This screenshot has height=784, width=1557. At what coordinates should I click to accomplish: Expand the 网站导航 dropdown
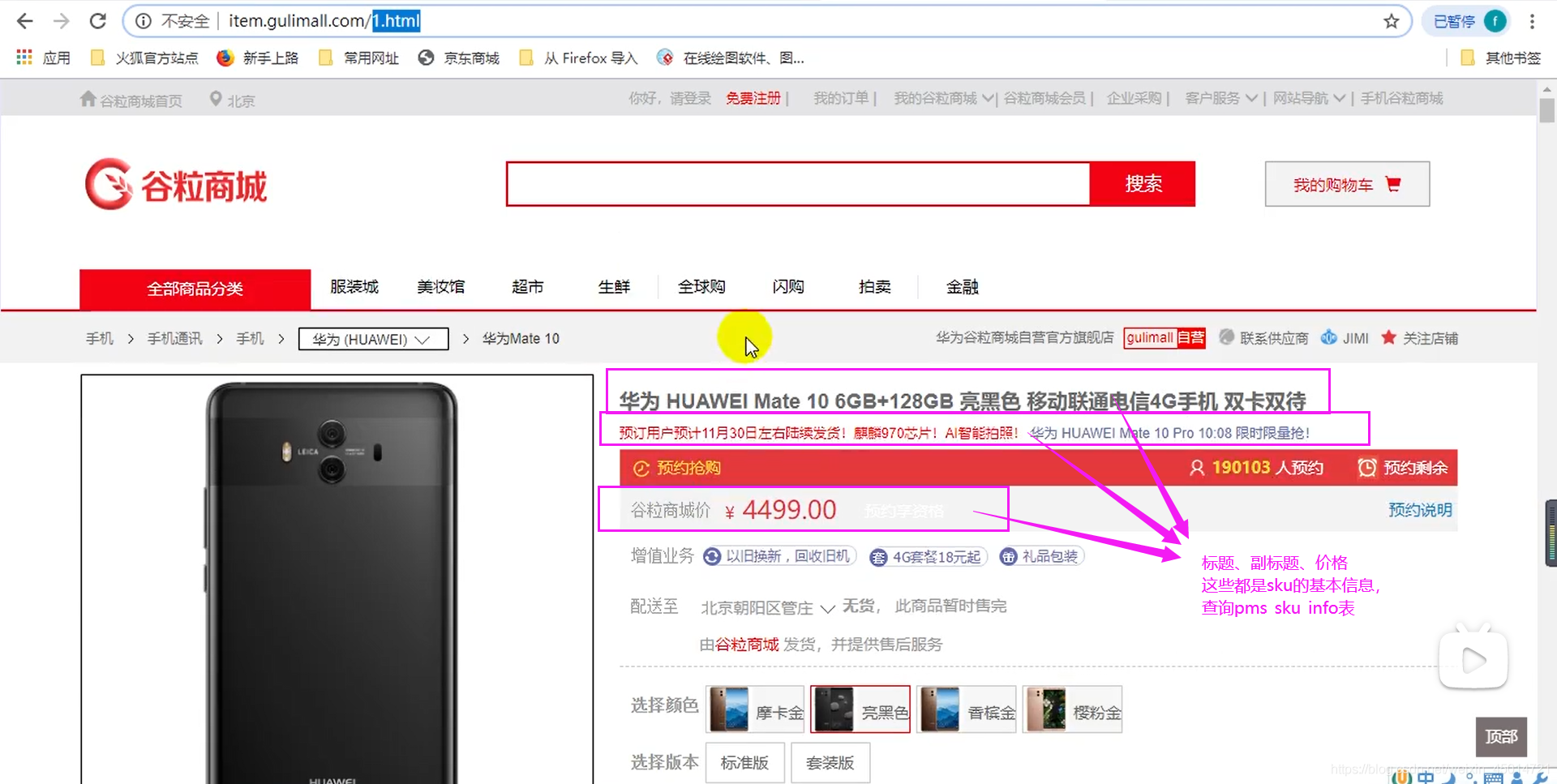pyautogui.click(x=1309, y=98)
